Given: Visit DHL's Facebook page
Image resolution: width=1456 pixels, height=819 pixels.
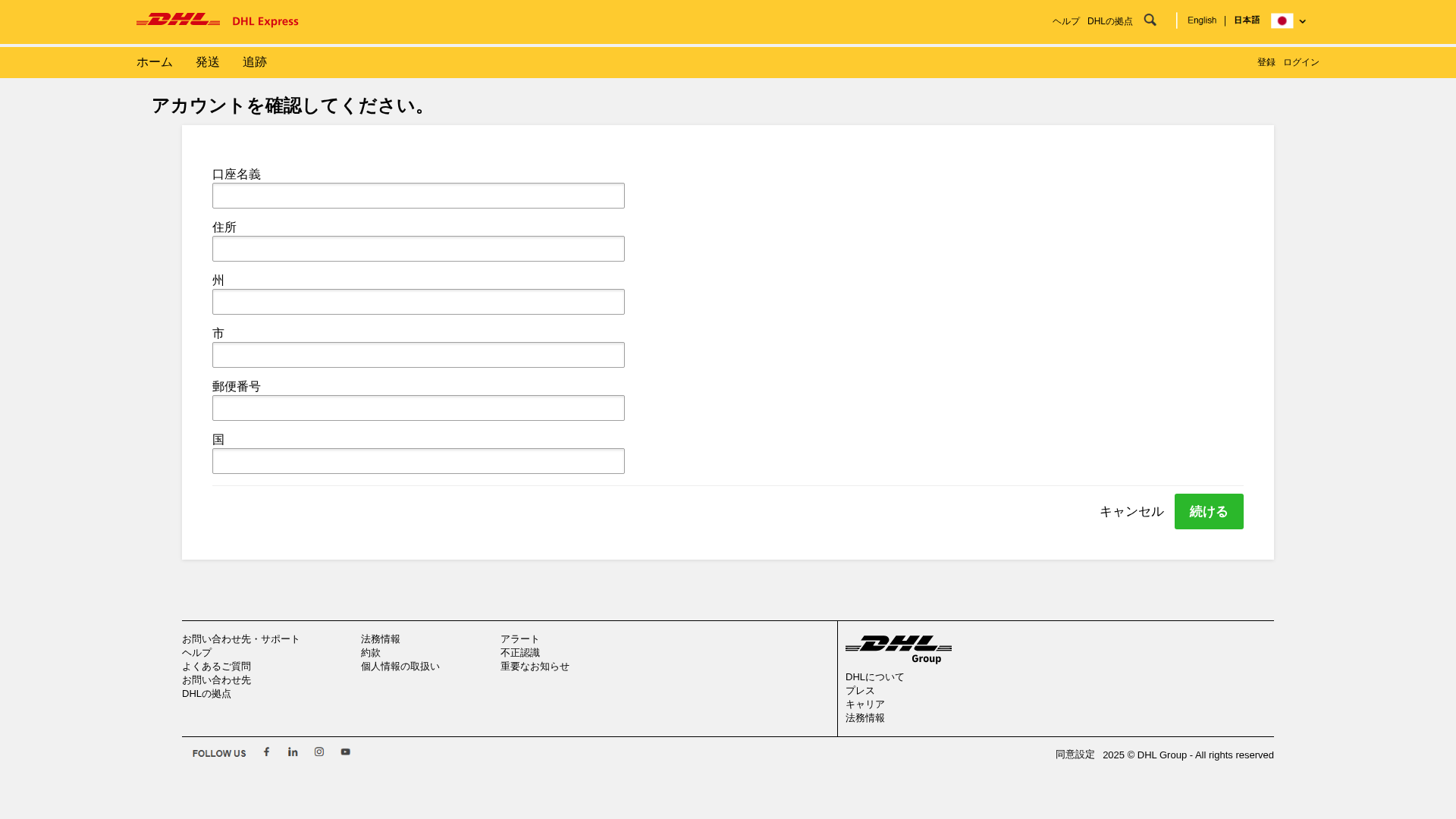Looking at the screenshot, I should click(266, 752).
